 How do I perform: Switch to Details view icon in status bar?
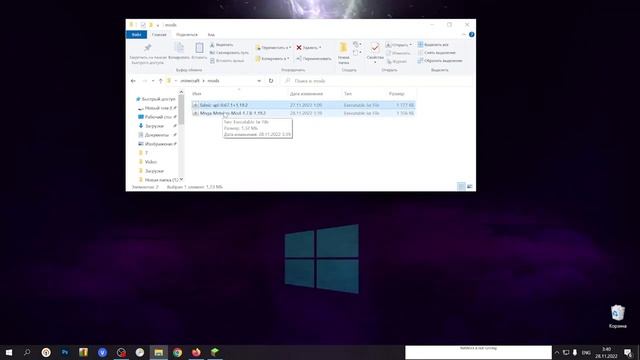tap(461, 187)
